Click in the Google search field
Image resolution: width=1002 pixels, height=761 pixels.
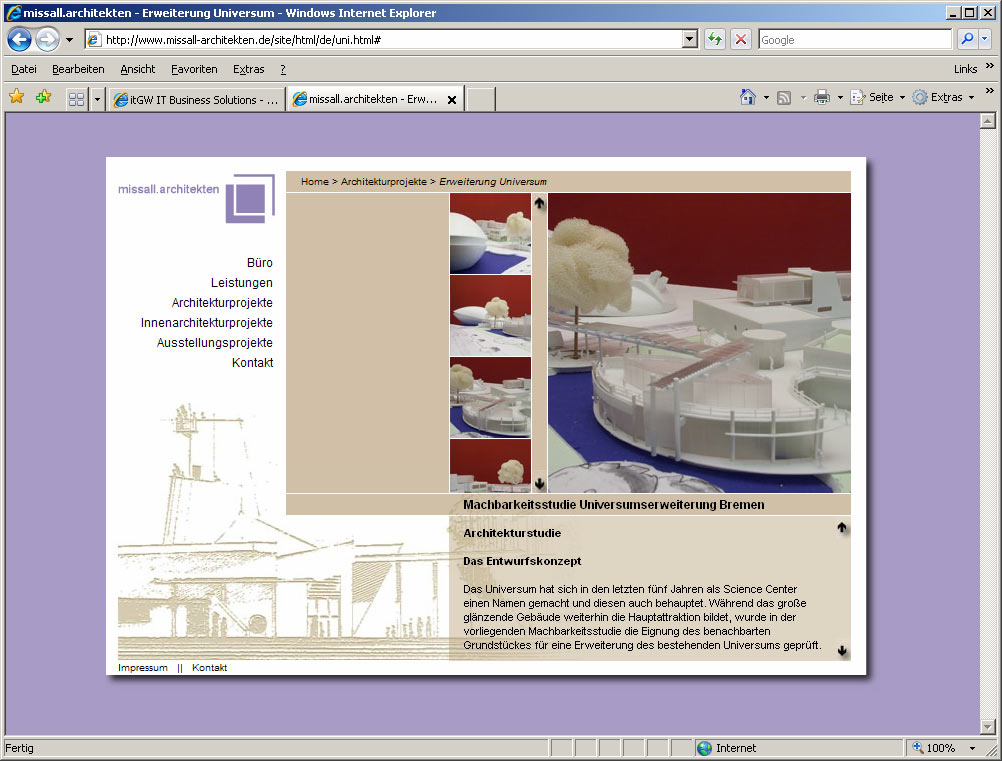pos(854,39)
